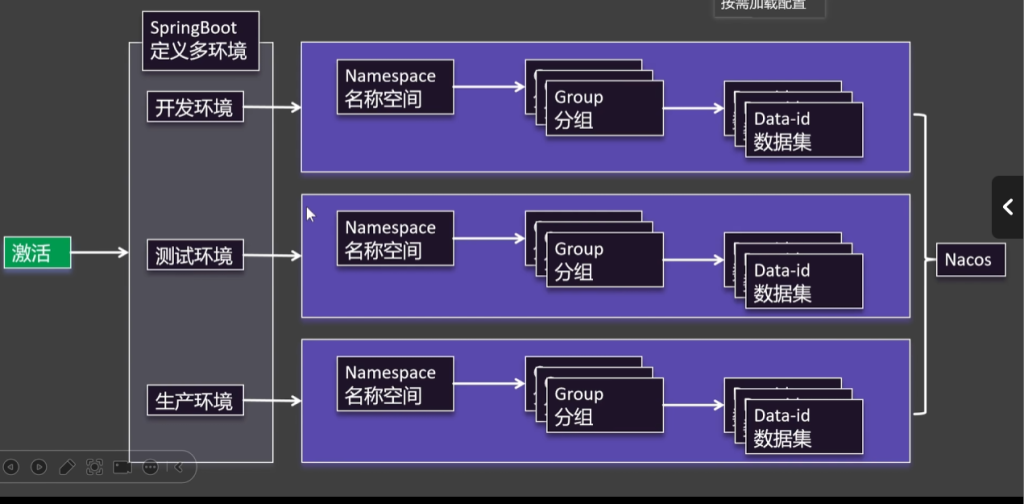
Task: Expand the side panel using the right-edge arrow
Action: pos(1007,207)
